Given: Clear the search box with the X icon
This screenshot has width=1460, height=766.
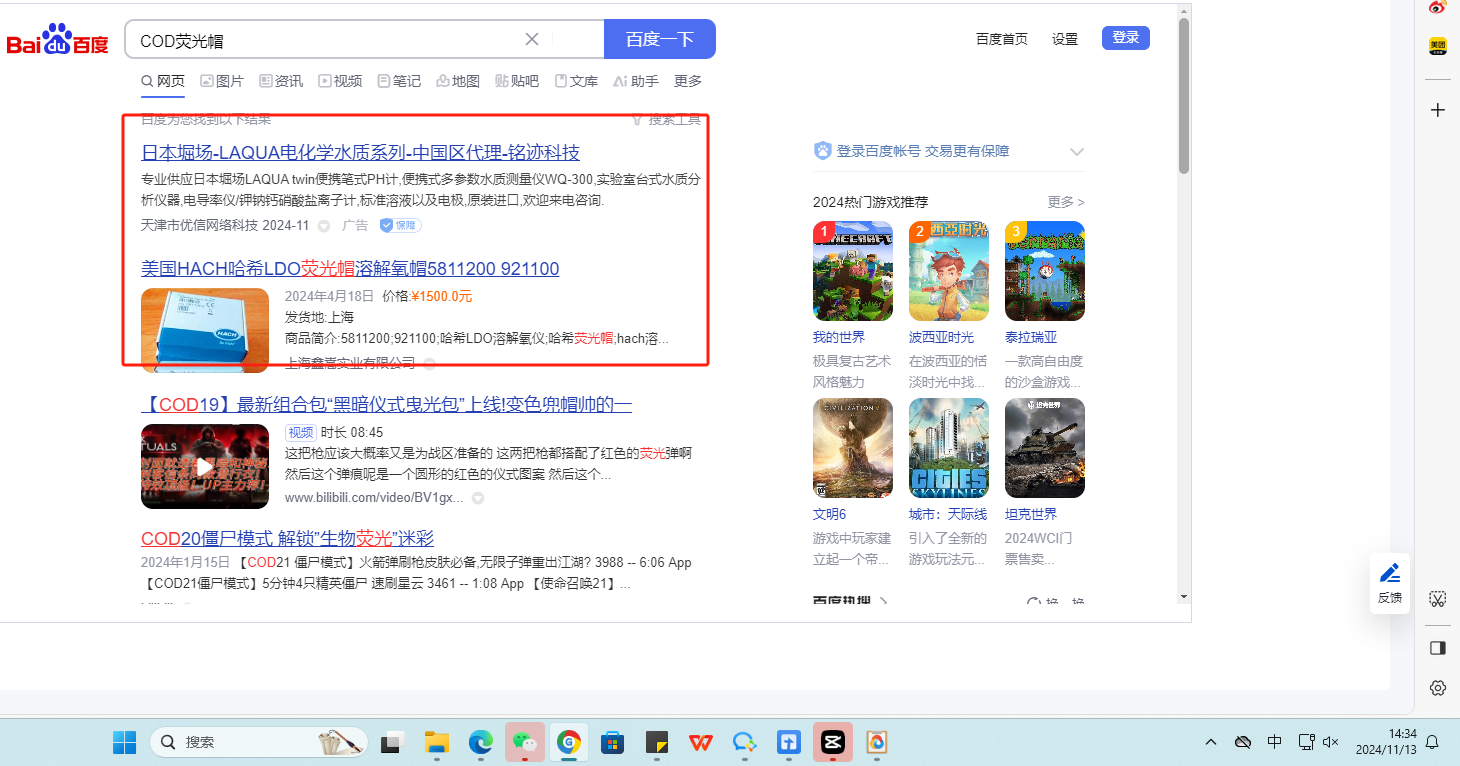Looking at the screenshot, I should (532, 39).
